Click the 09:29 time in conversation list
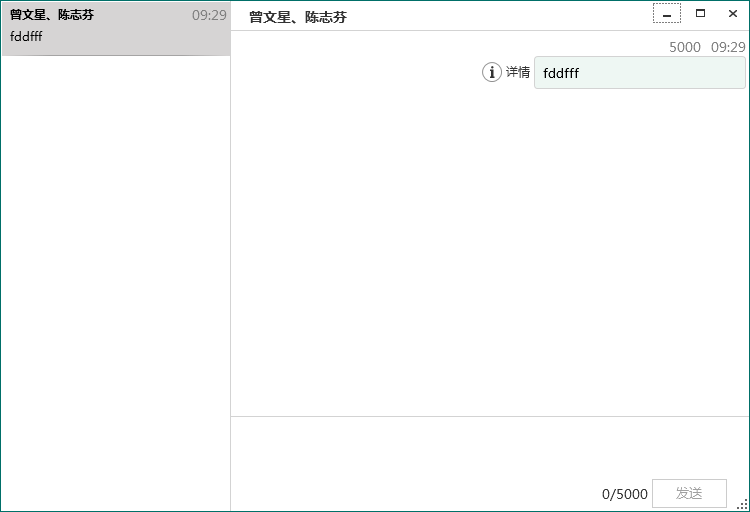The height and width of the screenshot is (512, 750). pos(209,15)
